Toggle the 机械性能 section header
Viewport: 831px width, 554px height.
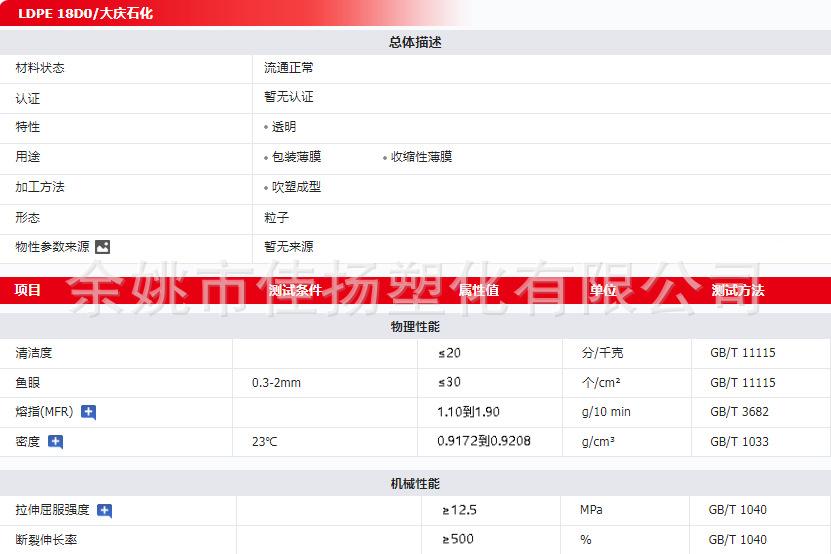tap(415, 484)
